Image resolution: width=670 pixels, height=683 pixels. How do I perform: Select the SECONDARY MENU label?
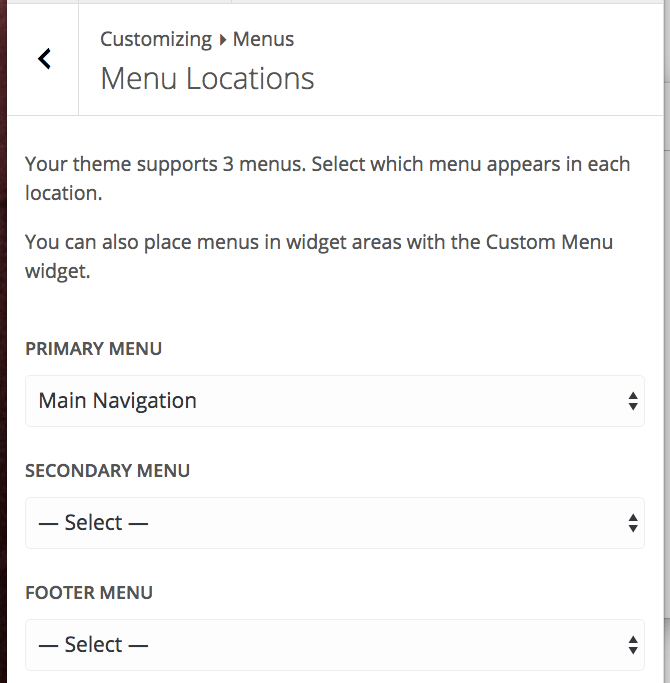coord(107,471)
